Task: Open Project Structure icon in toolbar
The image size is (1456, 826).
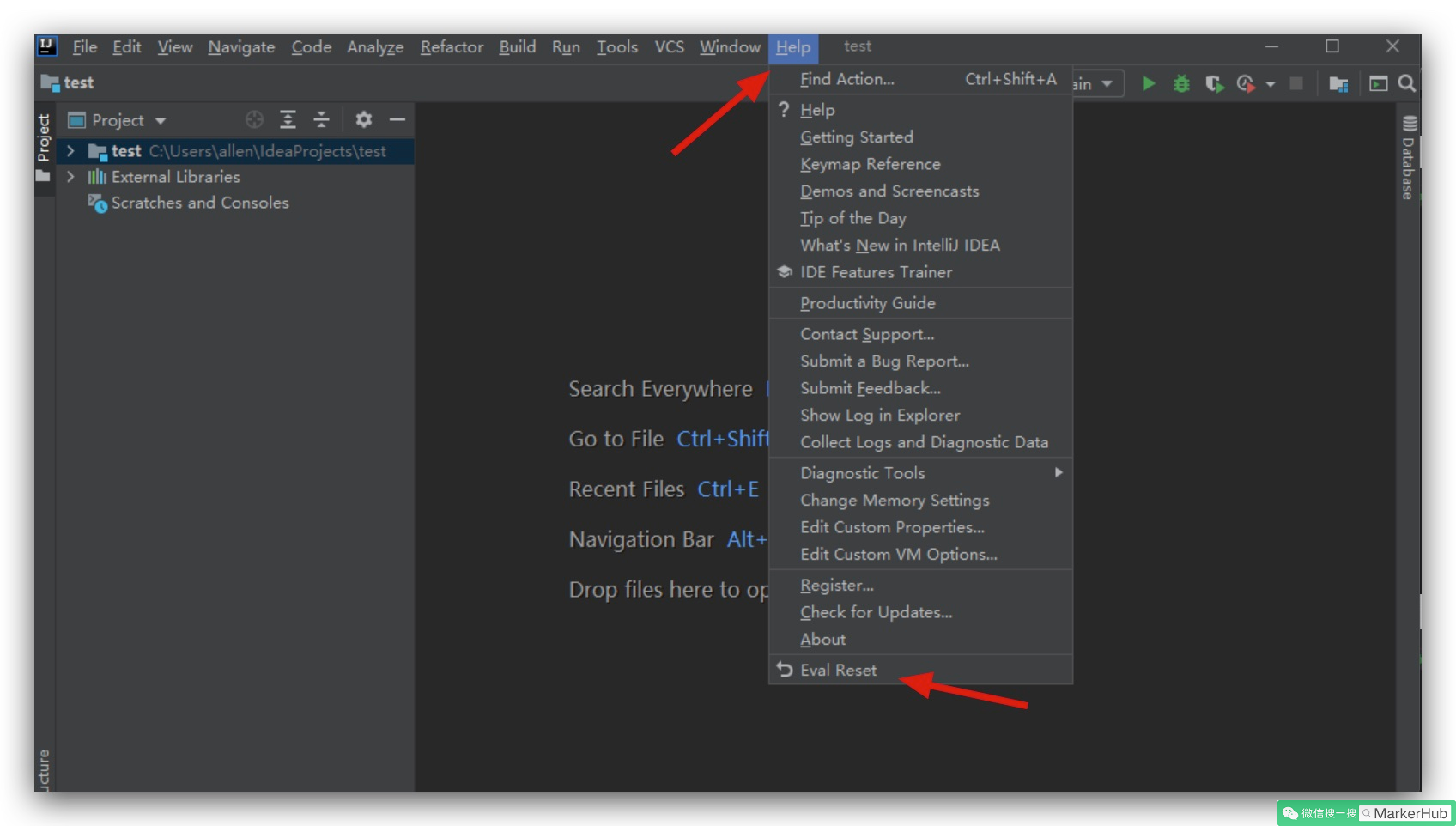Action: (1338, 83)
